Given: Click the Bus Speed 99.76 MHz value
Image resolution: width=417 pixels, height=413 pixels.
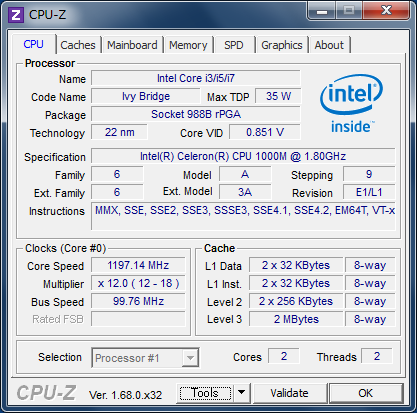Looking at the screenshot, I should [138, 301].
